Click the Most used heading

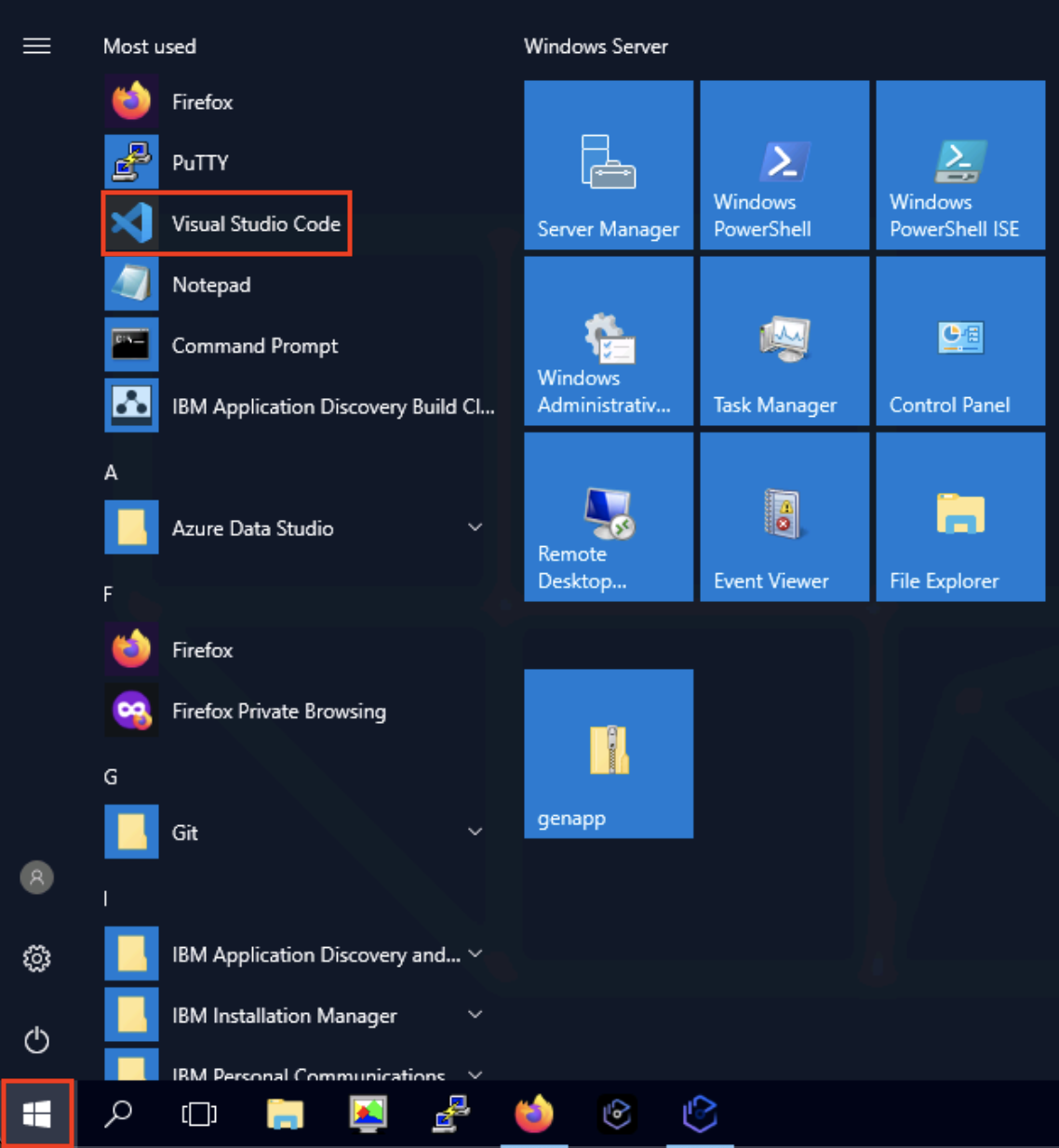click(150, 46)
